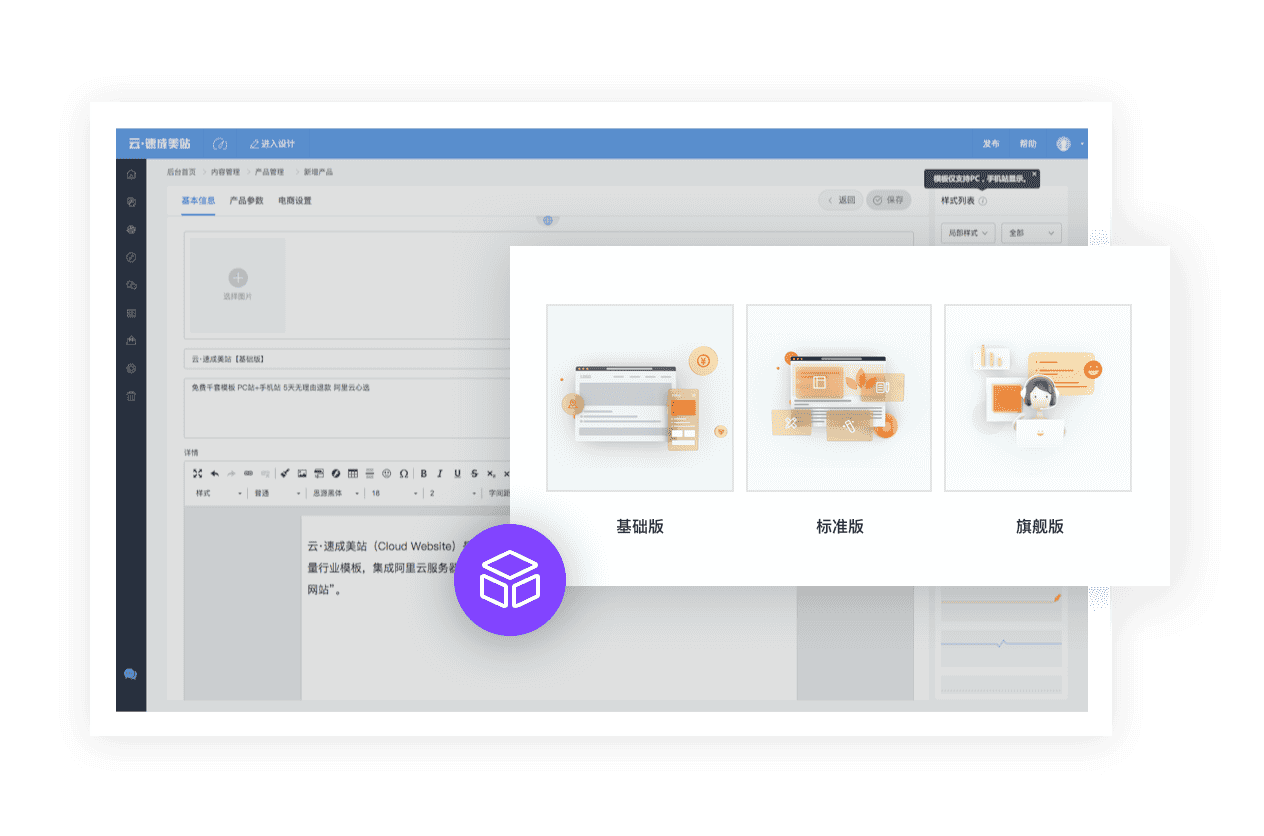
Task: Insert a table using the table icon
Action: tap(352, 474)
